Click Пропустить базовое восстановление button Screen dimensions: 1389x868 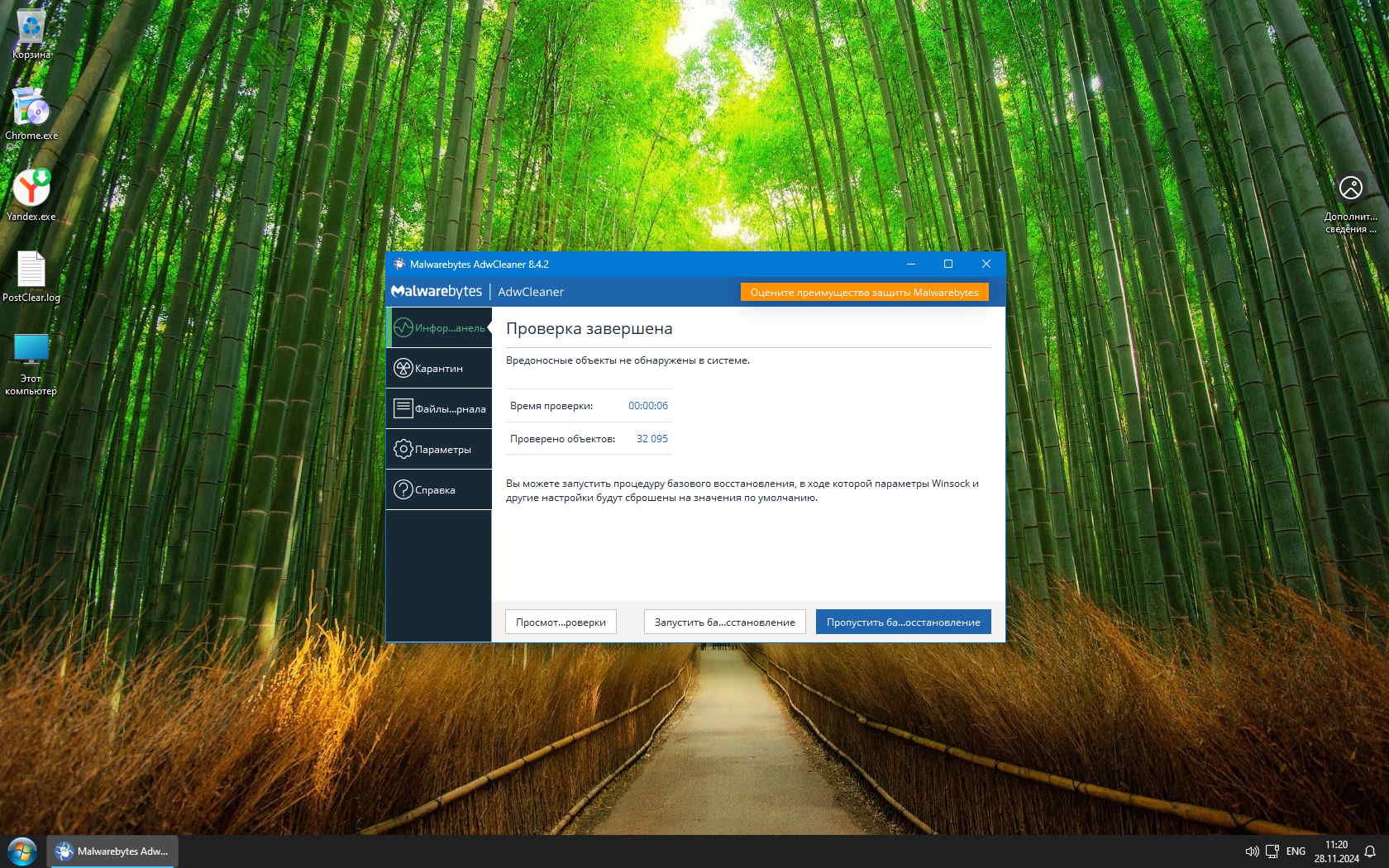903,622
